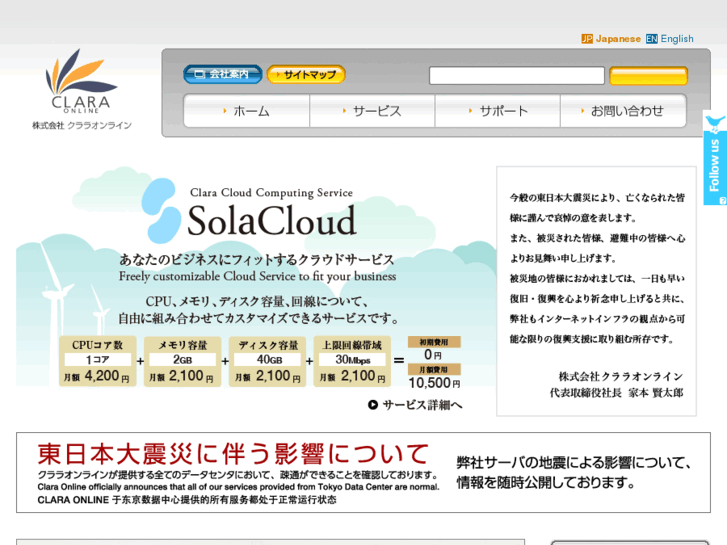727x545 pixels.
Task: Click the SolaCloud title banner
Action: pyautogui.click(x=272, y=220)
